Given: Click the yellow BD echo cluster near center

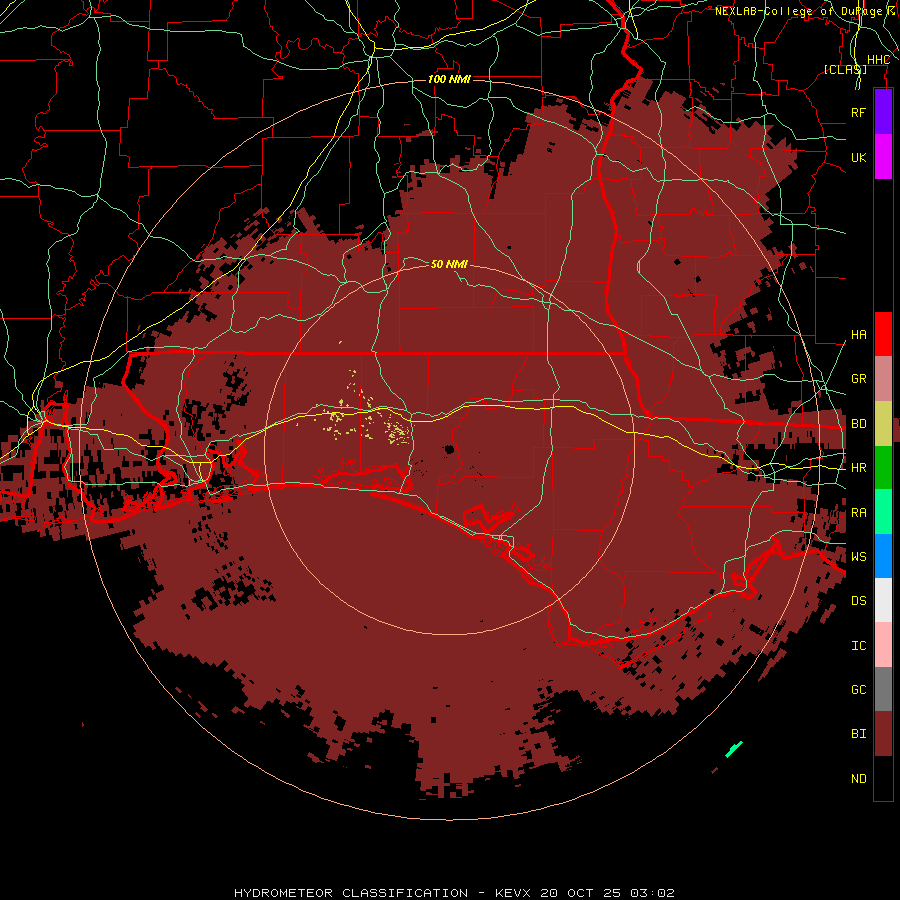Looking at the screenshot, I should [397, 432].
